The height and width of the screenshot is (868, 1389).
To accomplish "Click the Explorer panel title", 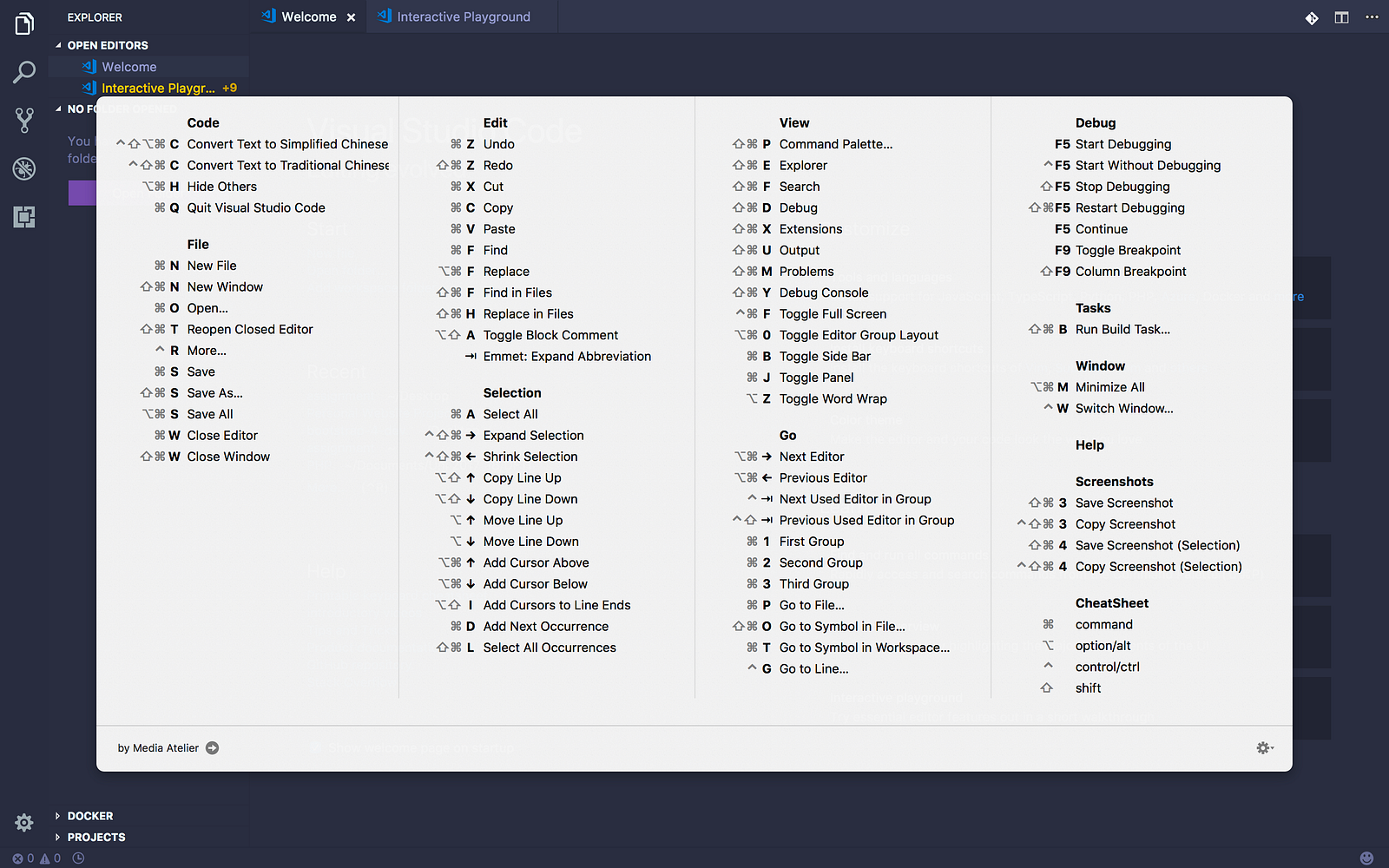I will click(95, 17).
